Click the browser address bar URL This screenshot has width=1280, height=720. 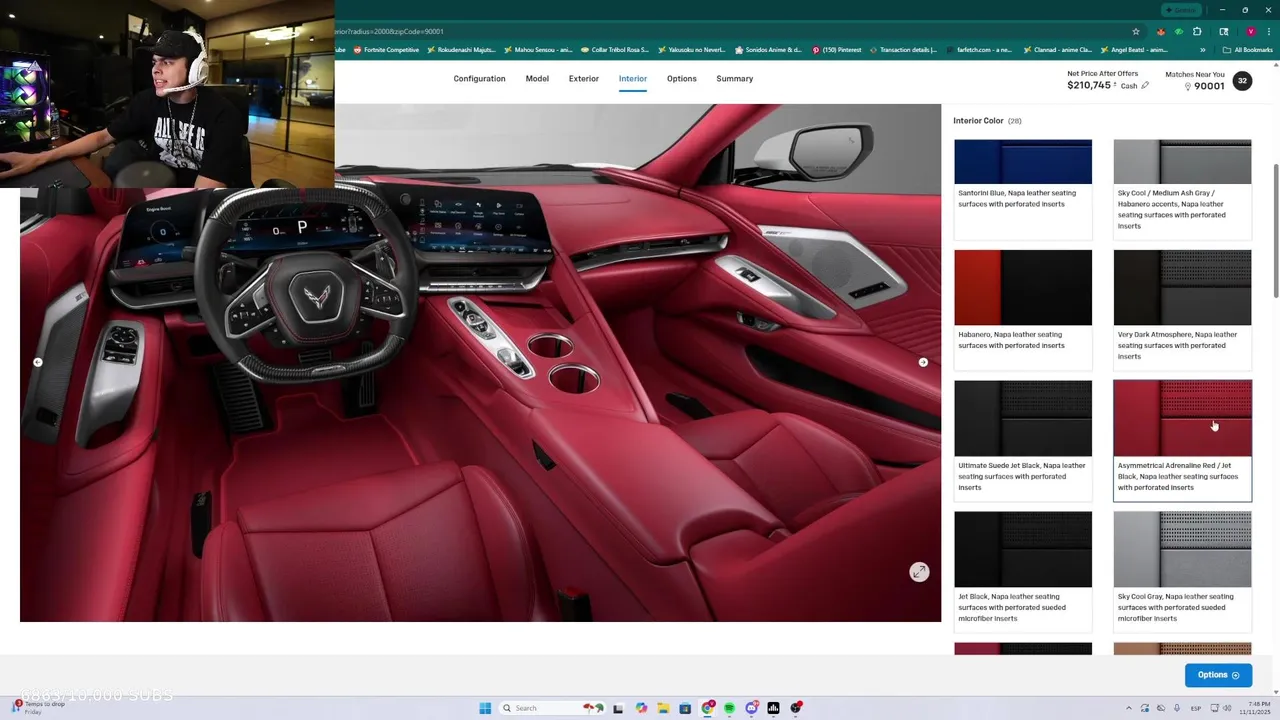point(390,31)
